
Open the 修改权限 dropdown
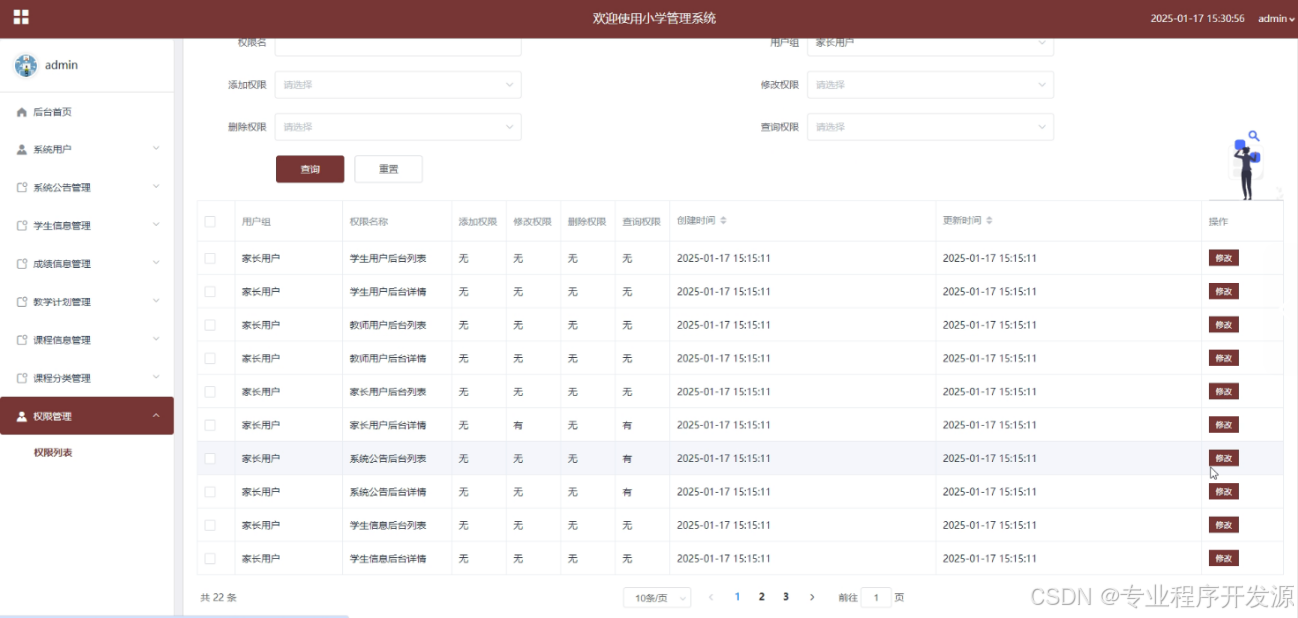930,85
